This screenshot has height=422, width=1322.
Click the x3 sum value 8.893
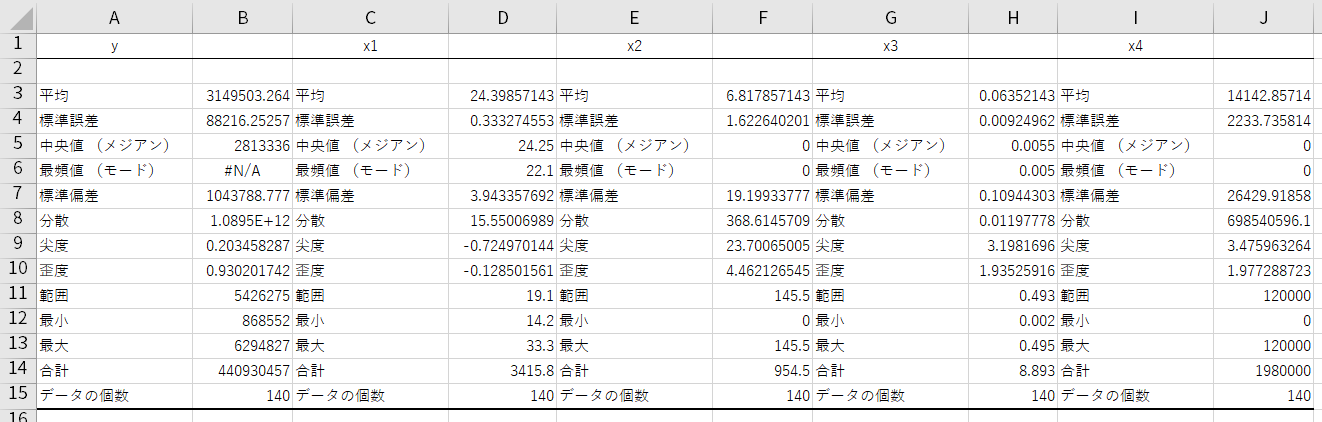click(1012, 370)
